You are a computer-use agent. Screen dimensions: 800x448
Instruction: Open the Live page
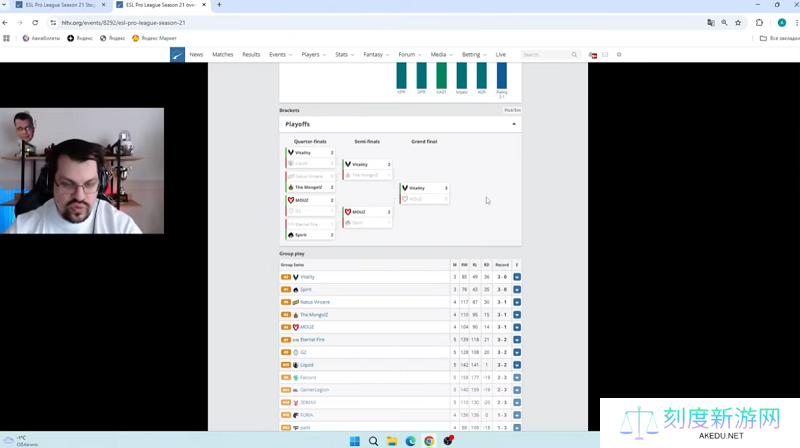click(501, 55)
